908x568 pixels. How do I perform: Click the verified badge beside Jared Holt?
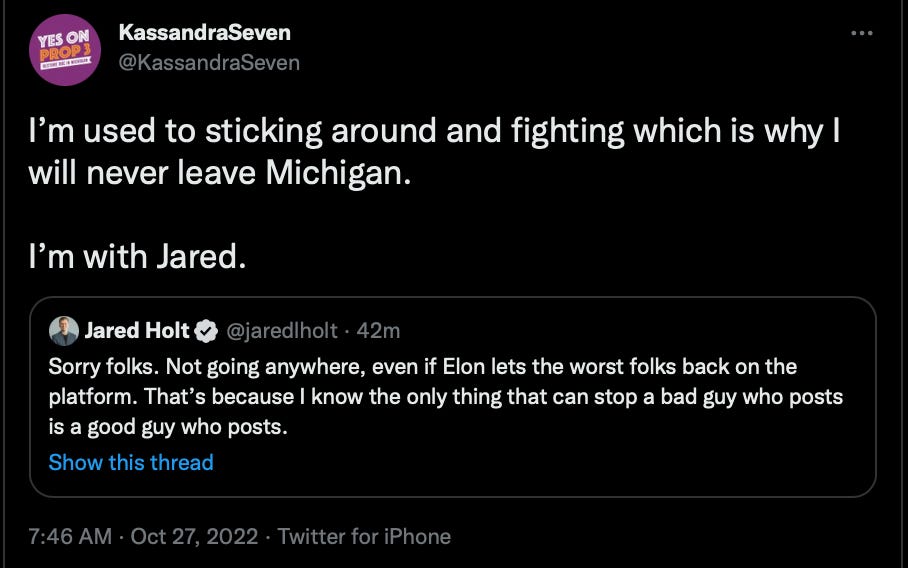point(206,330)
